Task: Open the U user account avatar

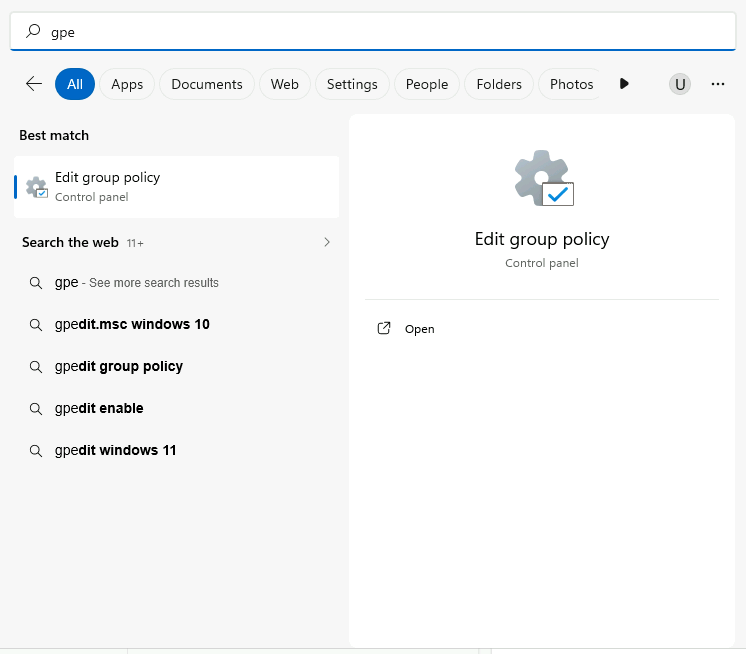Action: click(x=680, y=84)
